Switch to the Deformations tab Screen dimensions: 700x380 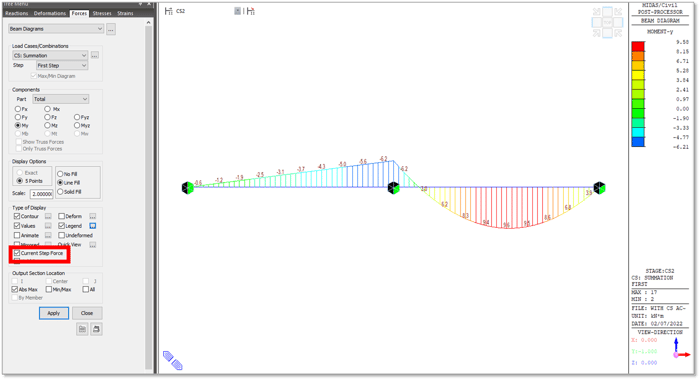click(x=50, y=13)
